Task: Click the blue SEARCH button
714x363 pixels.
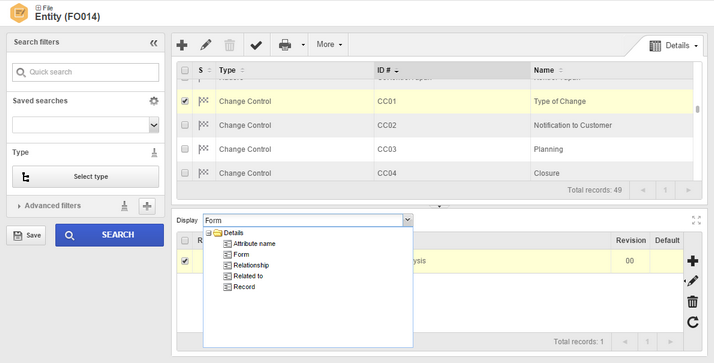Action: [x=109, y=235]
